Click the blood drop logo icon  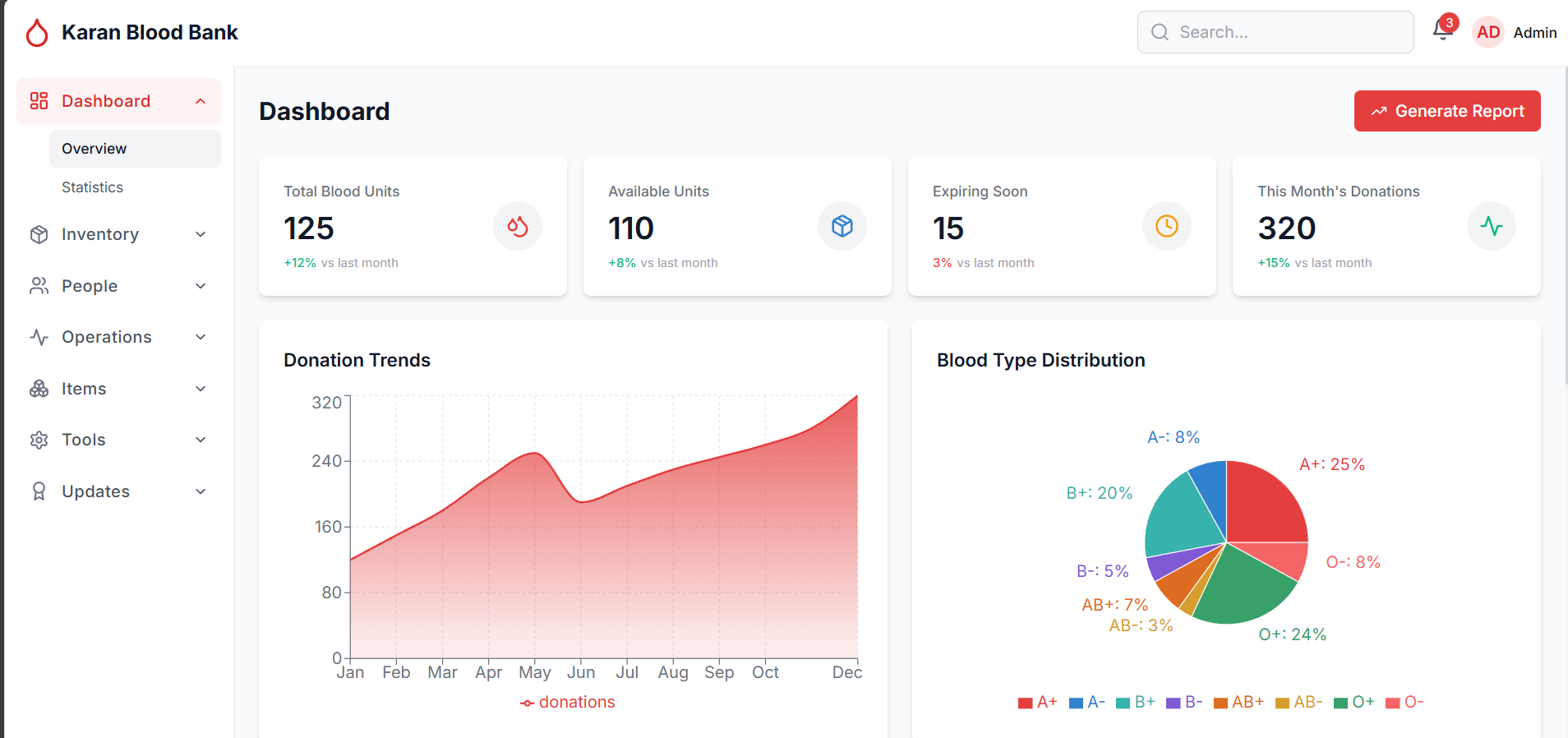(37, 33)
